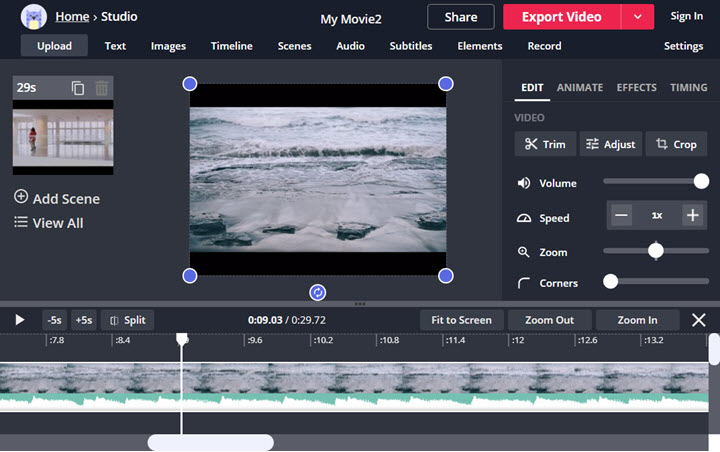
Task: Click Add Scene
Action: tap(57, 198)
